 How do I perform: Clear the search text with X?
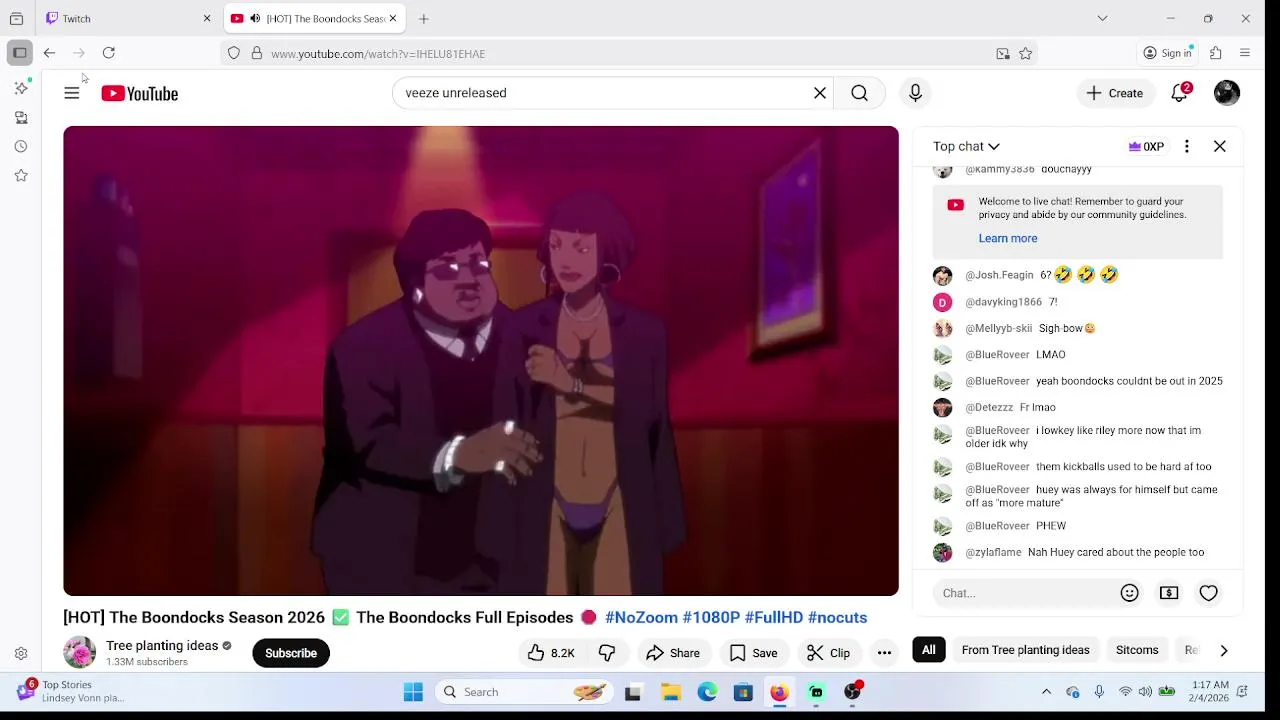click(820, 93)
